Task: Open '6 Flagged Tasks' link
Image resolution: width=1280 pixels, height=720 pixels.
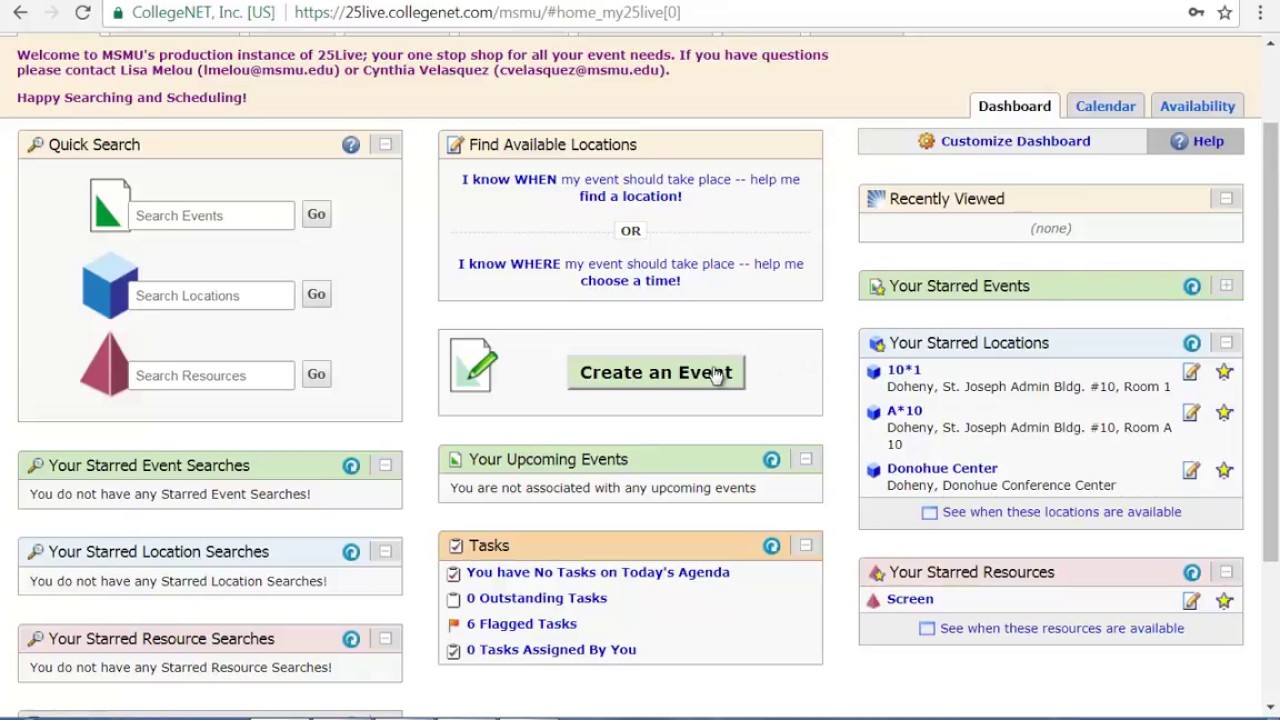Action: click(x=521, y=624)
